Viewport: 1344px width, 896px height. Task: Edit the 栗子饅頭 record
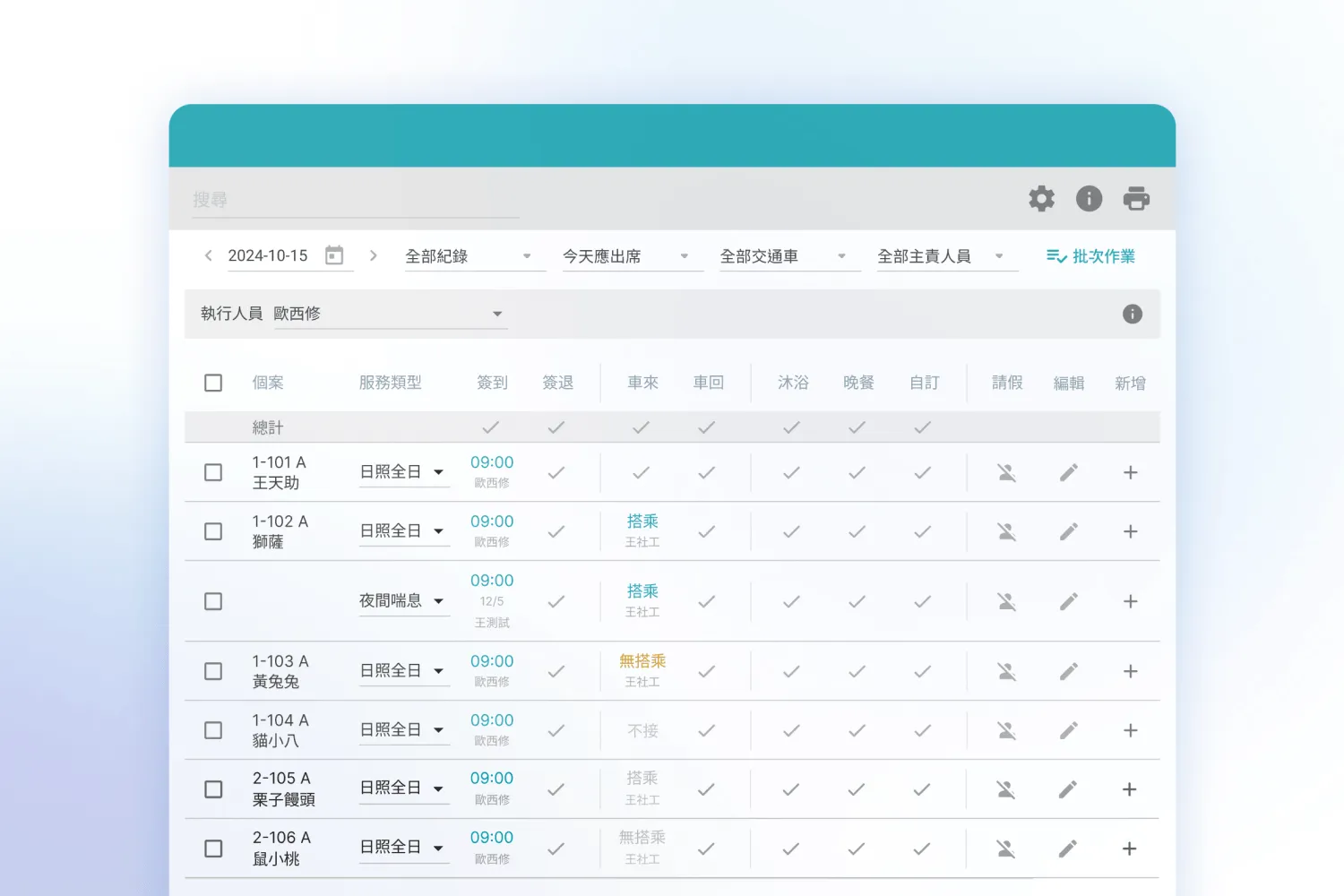pyautogui.click(x=1068, y=789)
